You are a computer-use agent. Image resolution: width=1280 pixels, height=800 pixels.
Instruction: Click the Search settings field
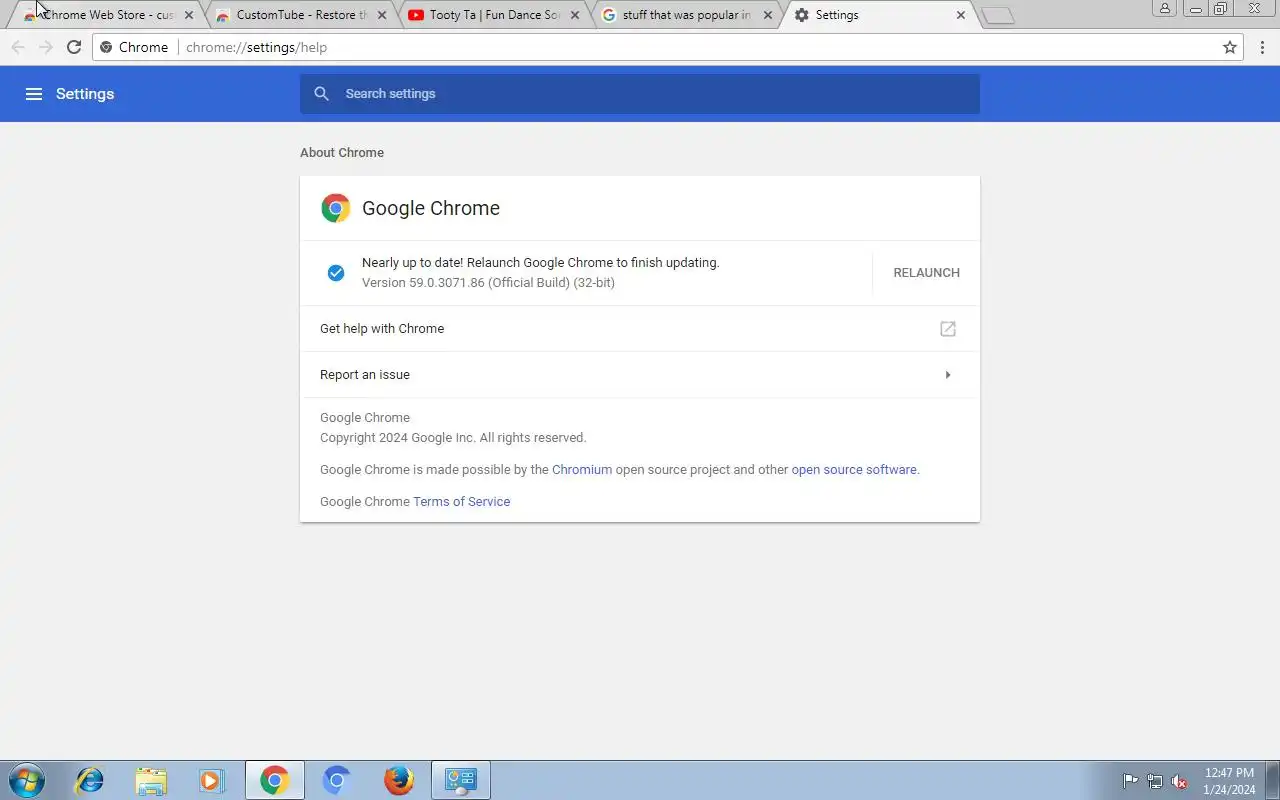pyautogui.click(x=640, y=94)
